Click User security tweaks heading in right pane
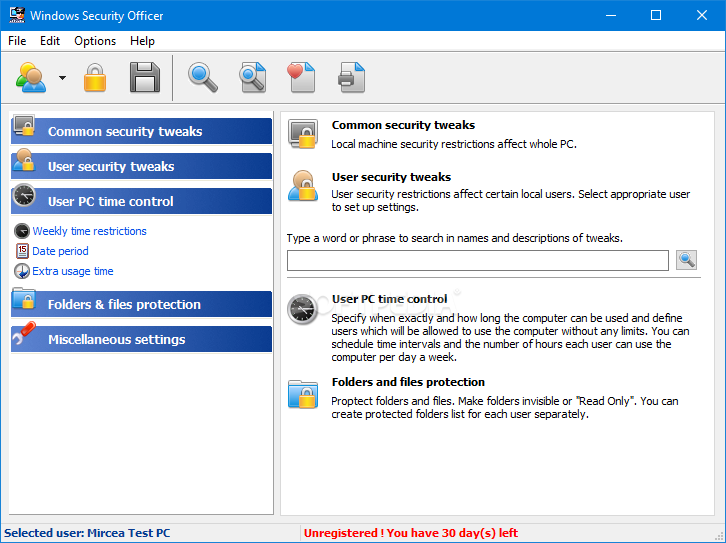The image size is (726, 543). point(391,177)
